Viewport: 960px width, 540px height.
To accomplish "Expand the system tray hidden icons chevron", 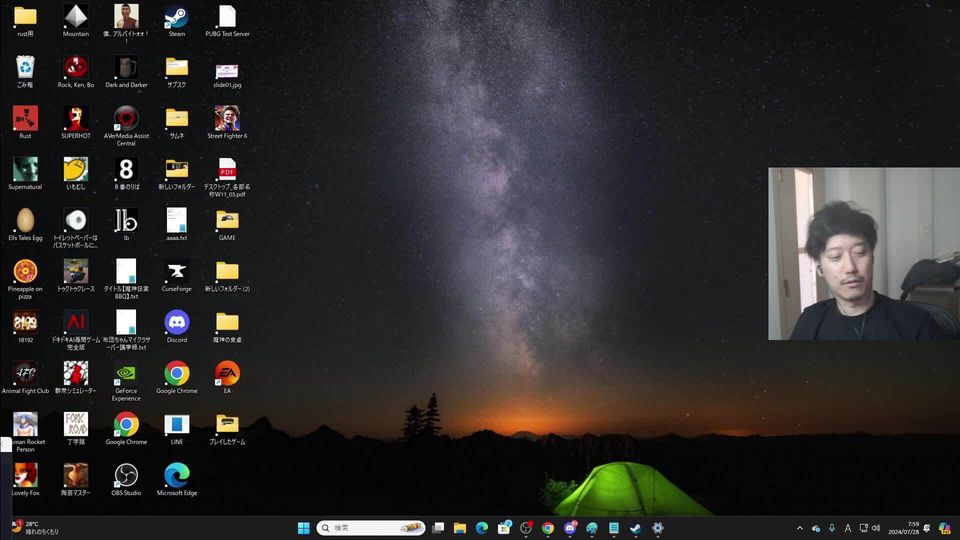I will click(799, 528).
